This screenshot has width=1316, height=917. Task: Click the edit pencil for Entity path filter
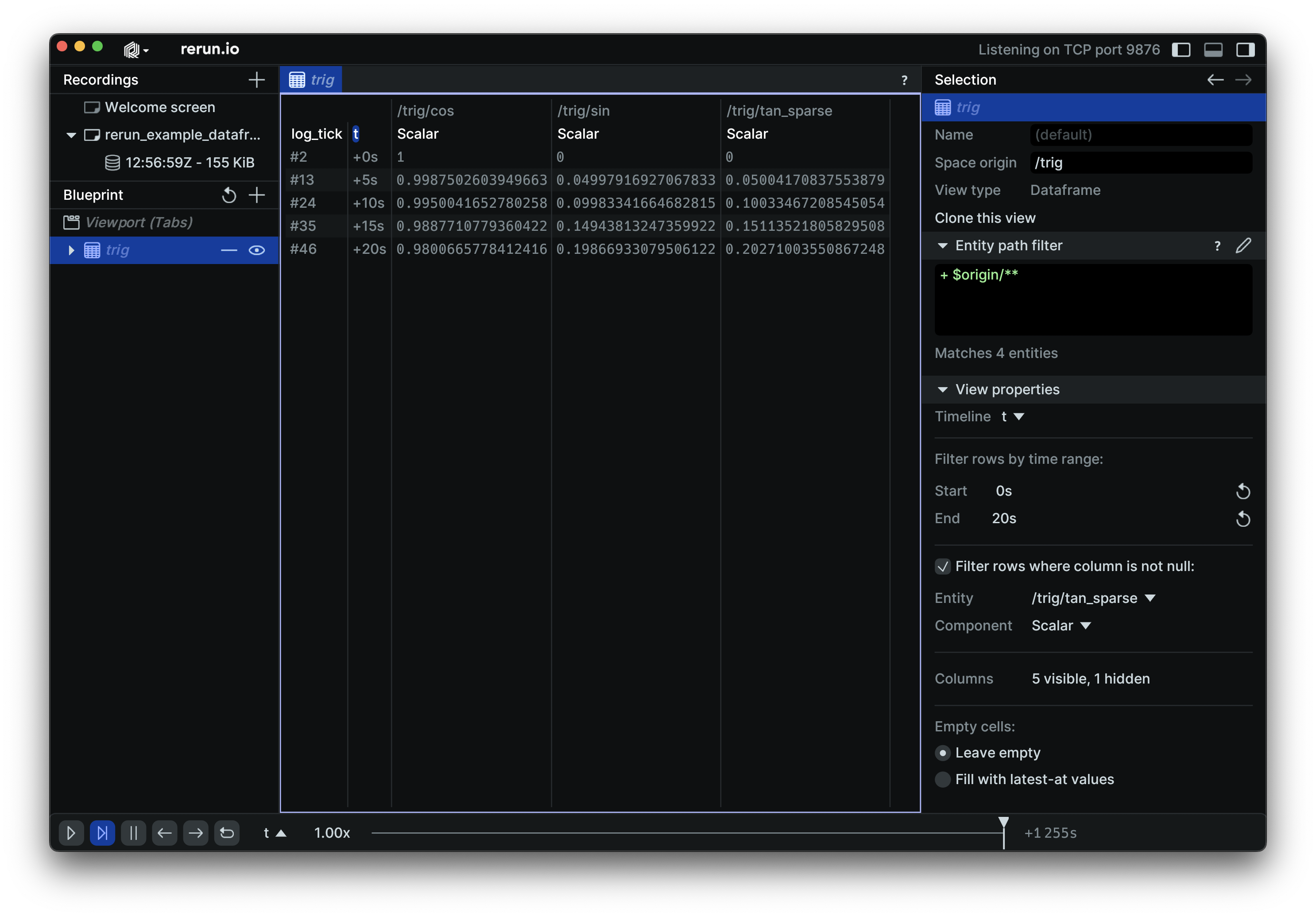coord(1242,246)
